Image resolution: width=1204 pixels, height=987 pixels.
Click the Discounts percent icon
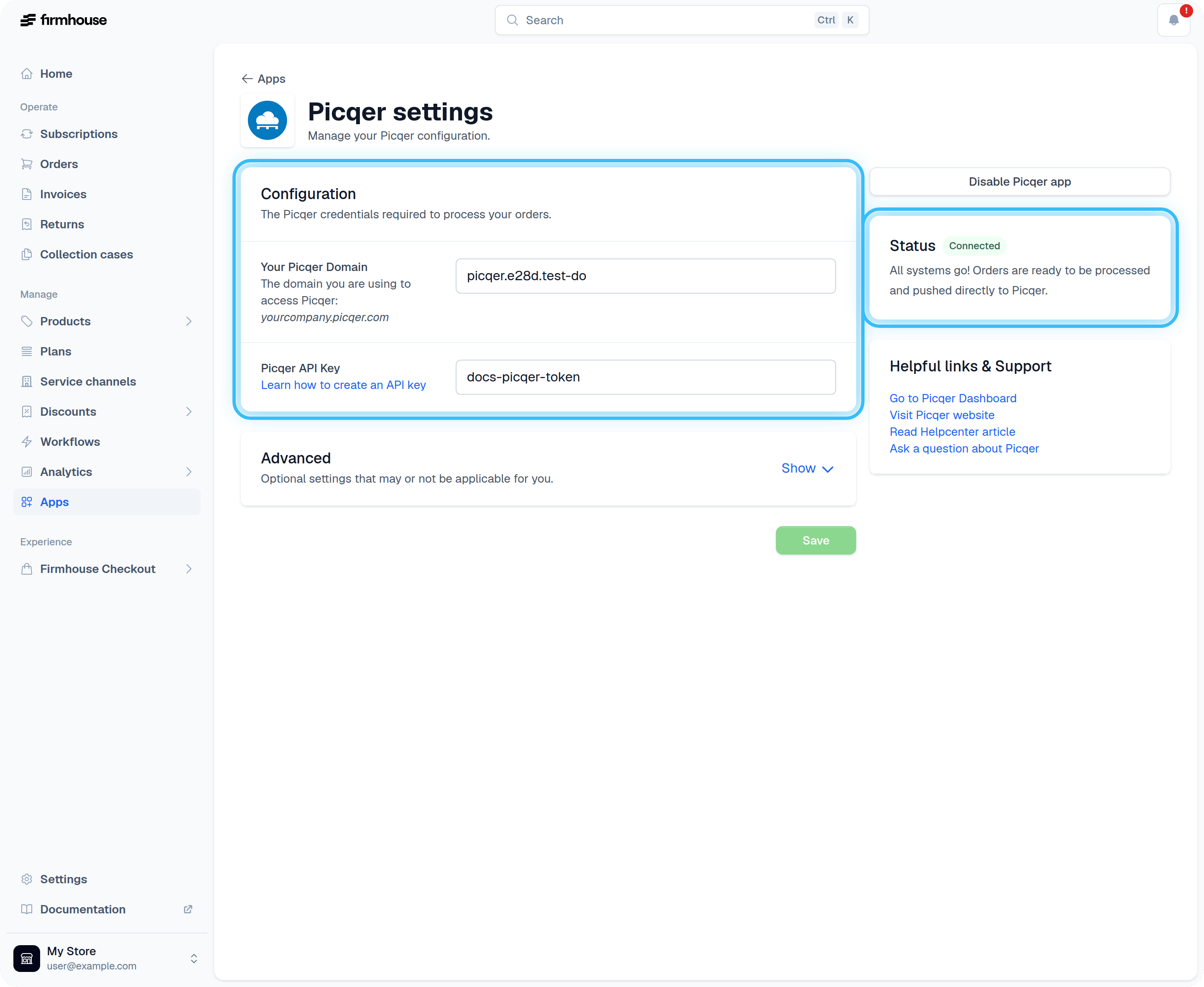pyautogui.click(x=27, y=412)
